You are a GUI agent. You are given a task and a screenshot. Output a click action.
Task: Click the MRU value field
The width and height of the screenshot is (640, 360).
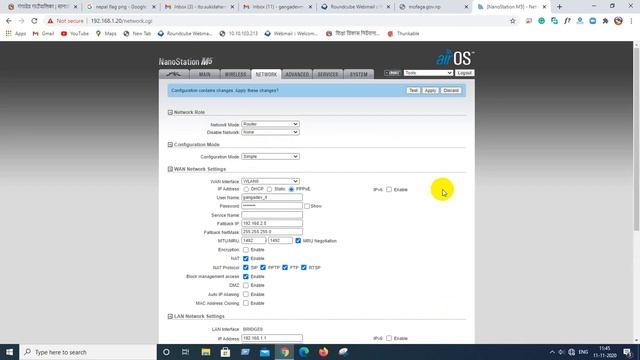tap(280, 241)
